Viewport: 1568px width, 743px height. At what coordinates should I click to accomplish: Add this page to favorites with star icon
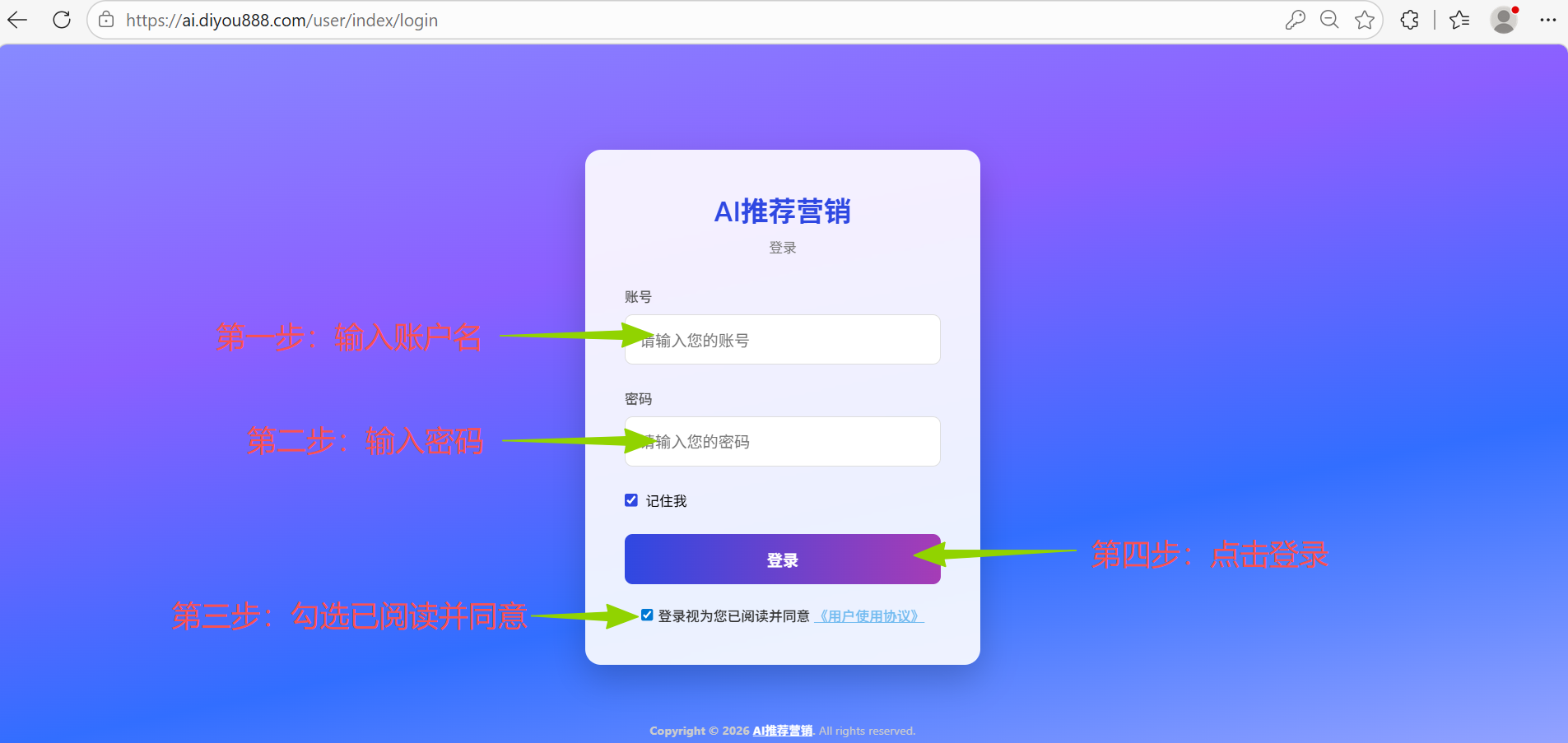tap(1365, 20)
